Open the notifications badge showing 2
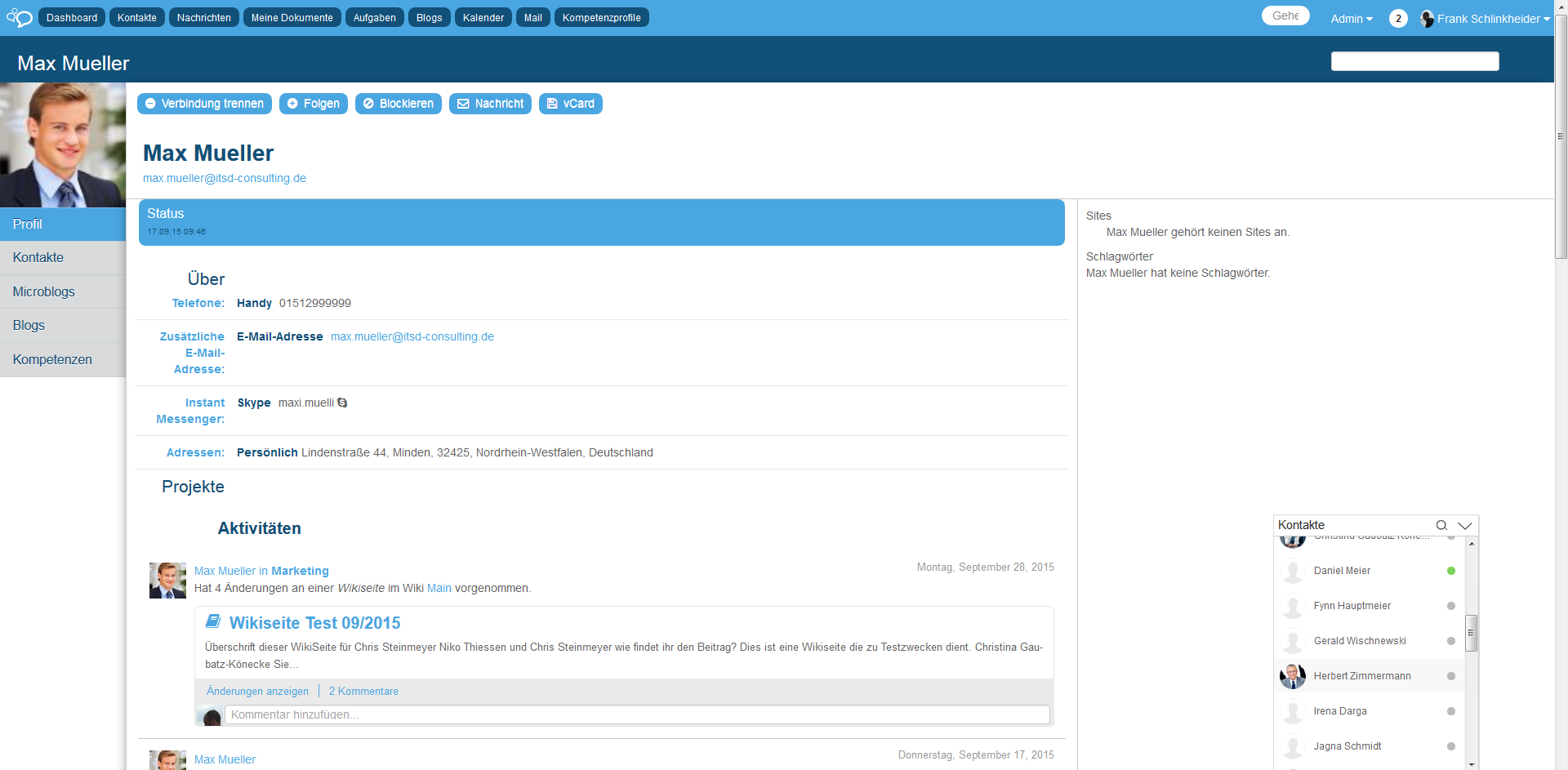The height and width of the screenshot is (770, 1568). [1398, 18]
